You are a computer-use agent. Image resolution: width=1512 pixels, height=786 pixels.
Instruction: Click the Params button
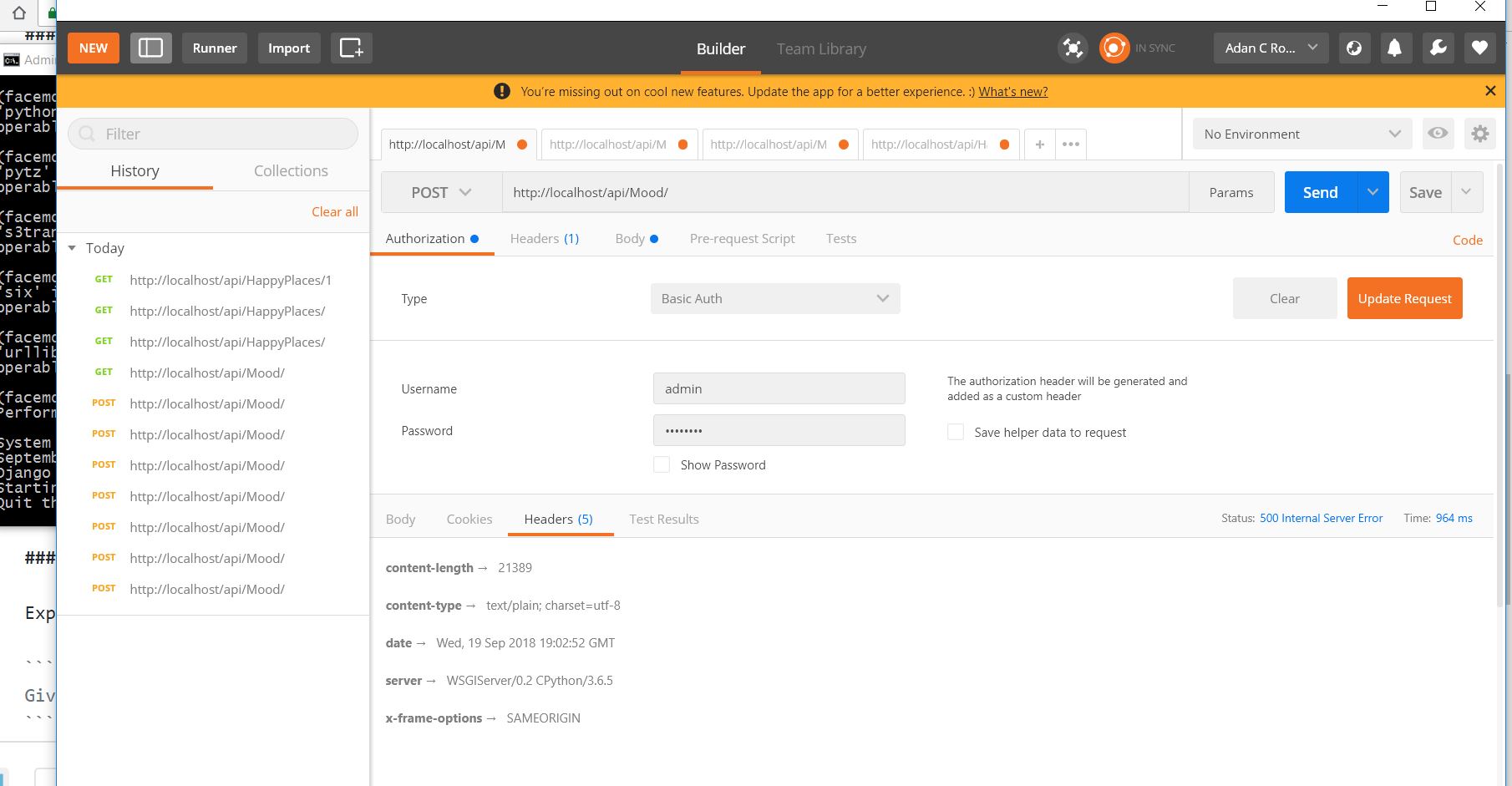click(1231, 192)
